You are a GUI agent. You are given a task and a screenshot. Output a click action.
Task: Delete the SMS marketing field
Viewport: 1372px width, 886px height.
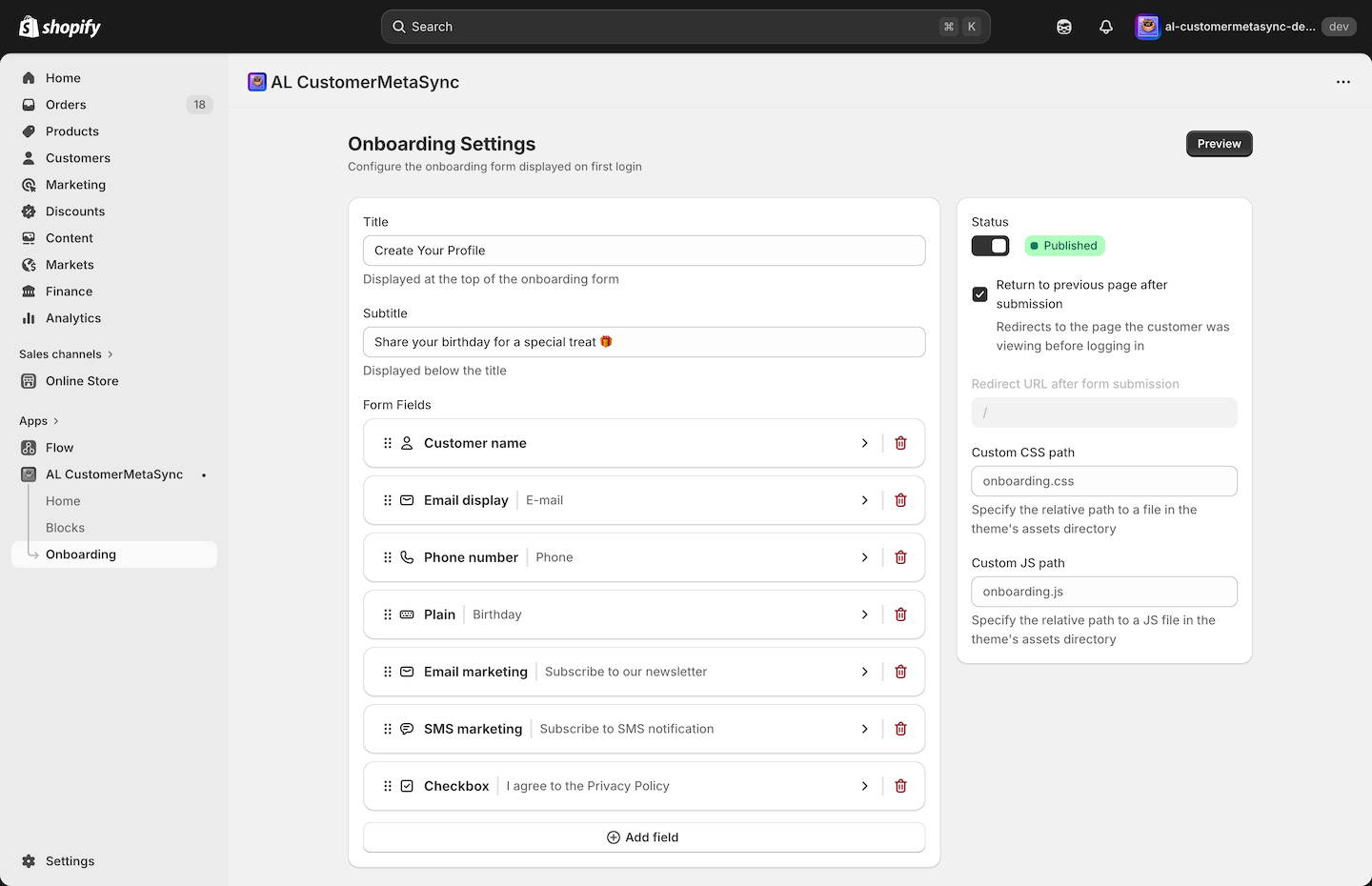pos(900,729)
